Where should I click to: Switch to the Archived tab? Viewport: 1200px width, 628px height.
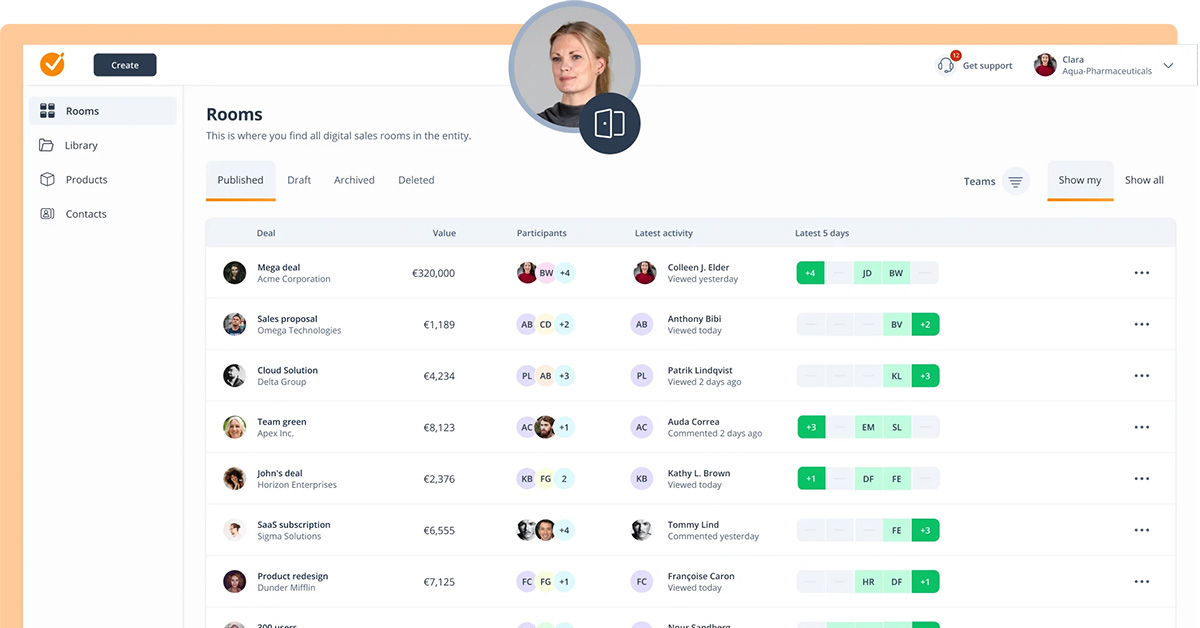click(x=354, y=180)
